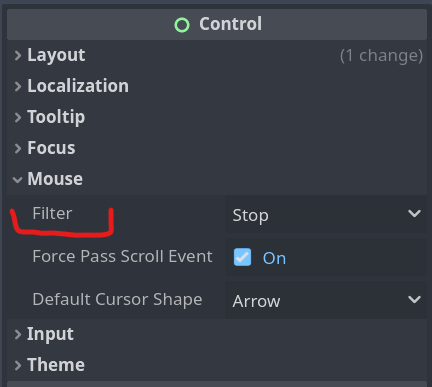Uncheck the Force Pass Scroll Event checkbox
432x387 pixels.
(242, 257)
